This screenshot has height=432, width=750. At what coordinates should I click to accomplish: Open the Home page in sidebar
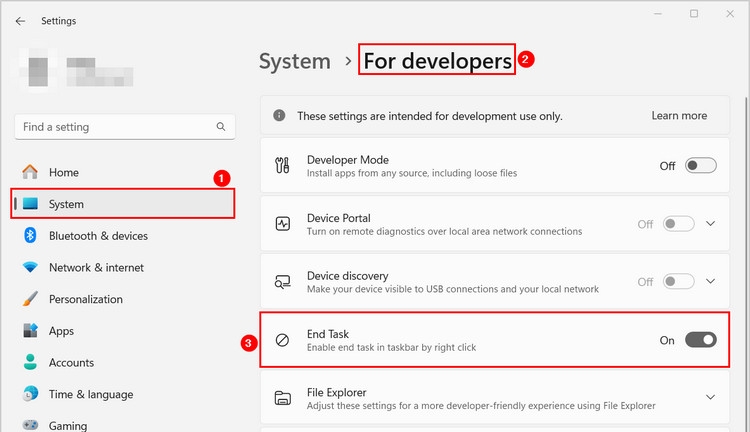point(124,172)
